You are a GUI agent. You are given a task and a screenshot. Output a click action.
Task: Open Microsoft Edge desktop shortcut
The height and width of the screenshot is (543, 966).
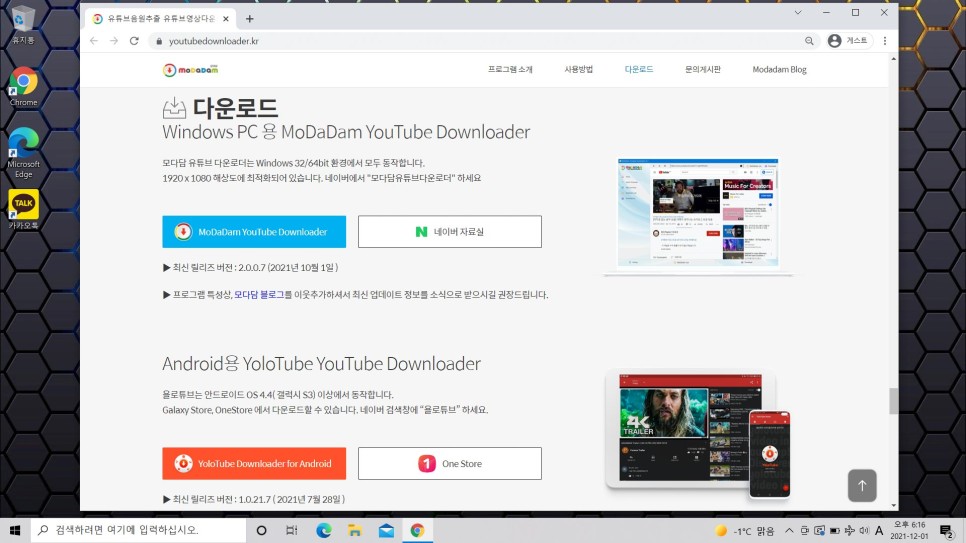(23, 153)
